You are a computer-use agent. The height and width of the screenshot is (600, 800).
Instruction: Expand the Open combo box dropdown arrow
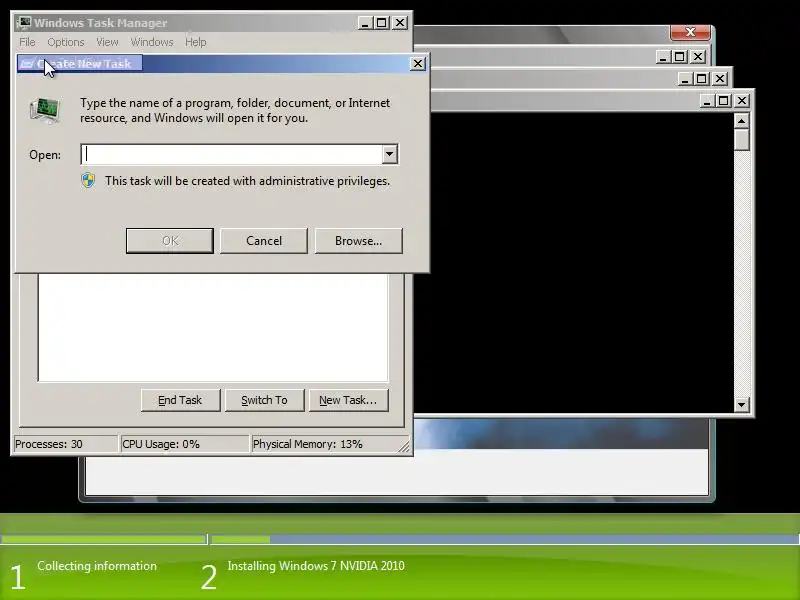click(390, 154)
